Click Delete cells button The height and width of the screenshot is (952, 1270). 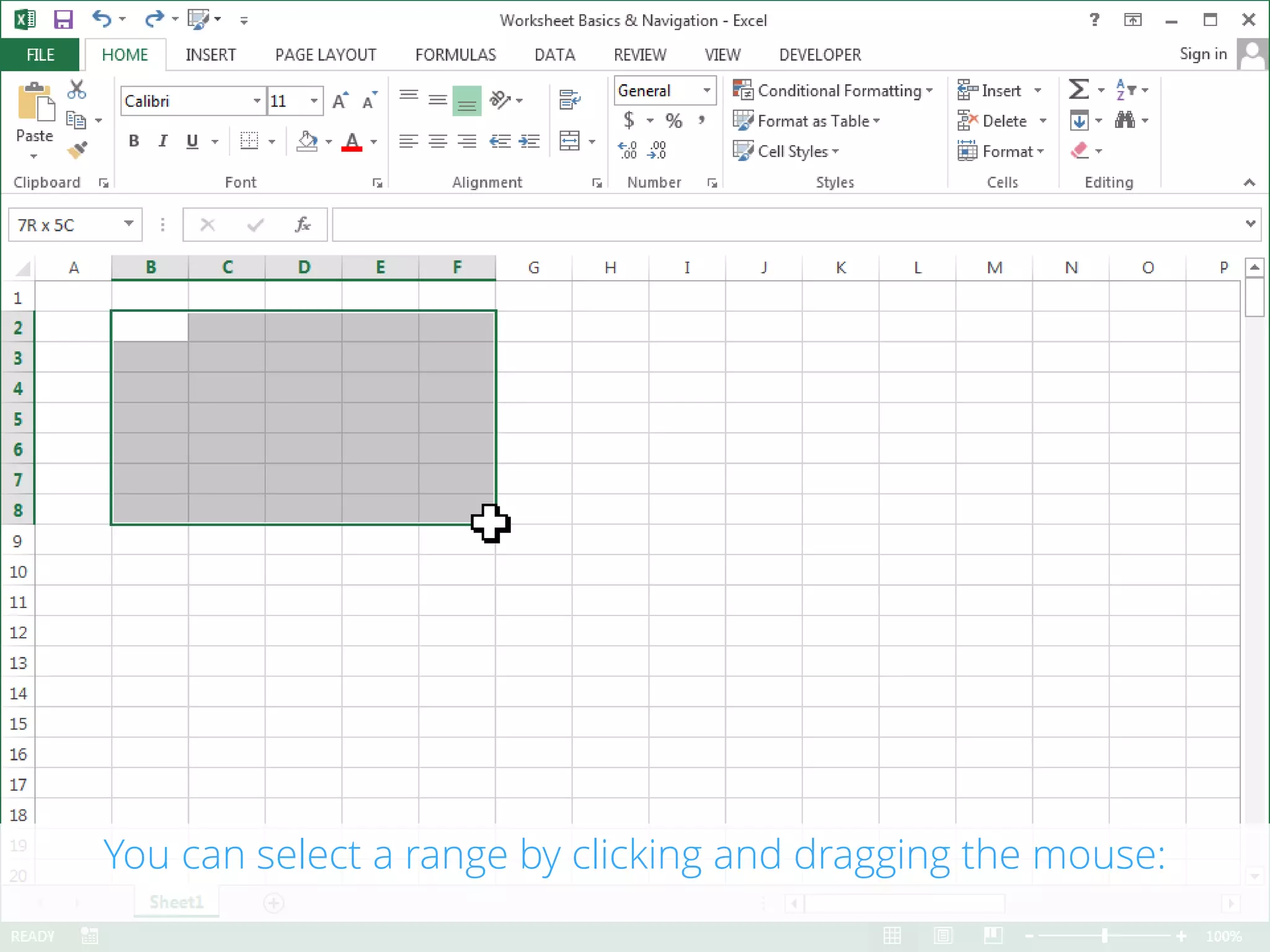click(993, 121)
